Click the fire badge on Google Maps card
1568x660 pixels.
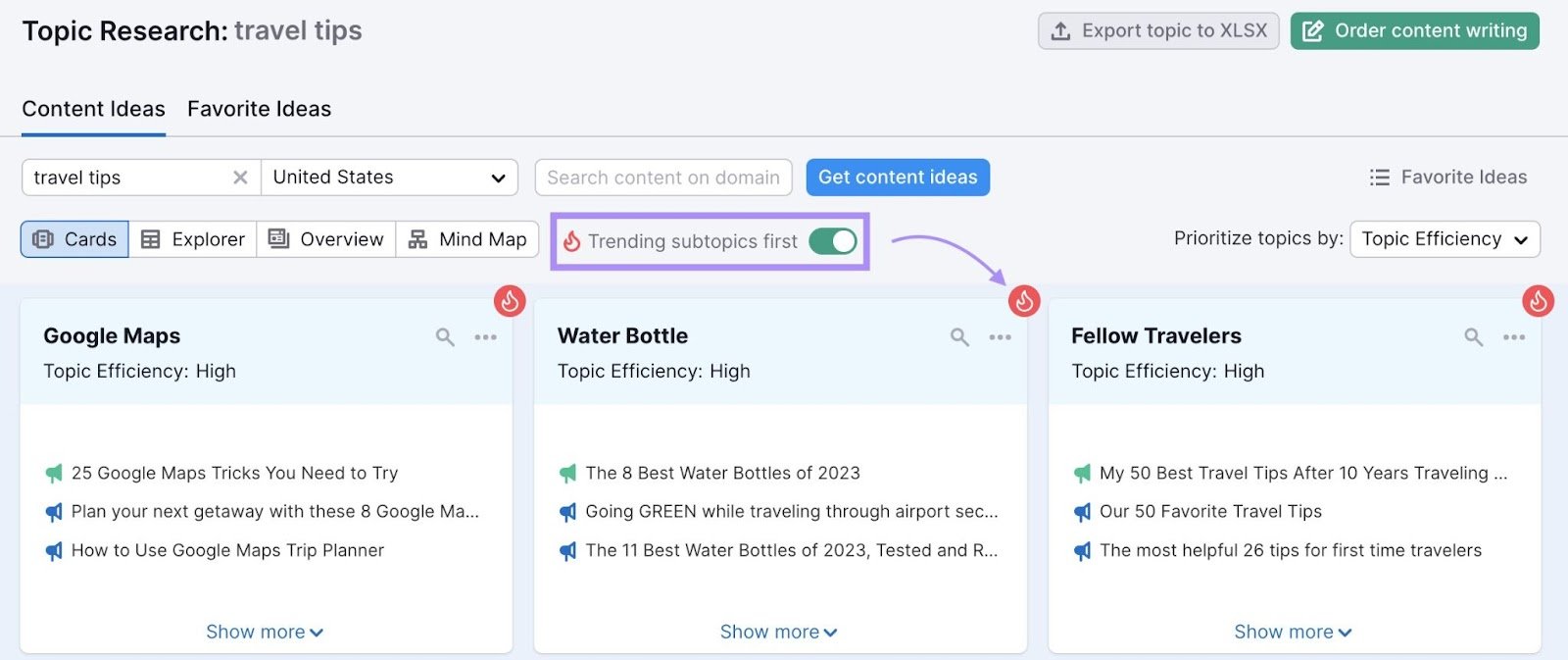510,301
